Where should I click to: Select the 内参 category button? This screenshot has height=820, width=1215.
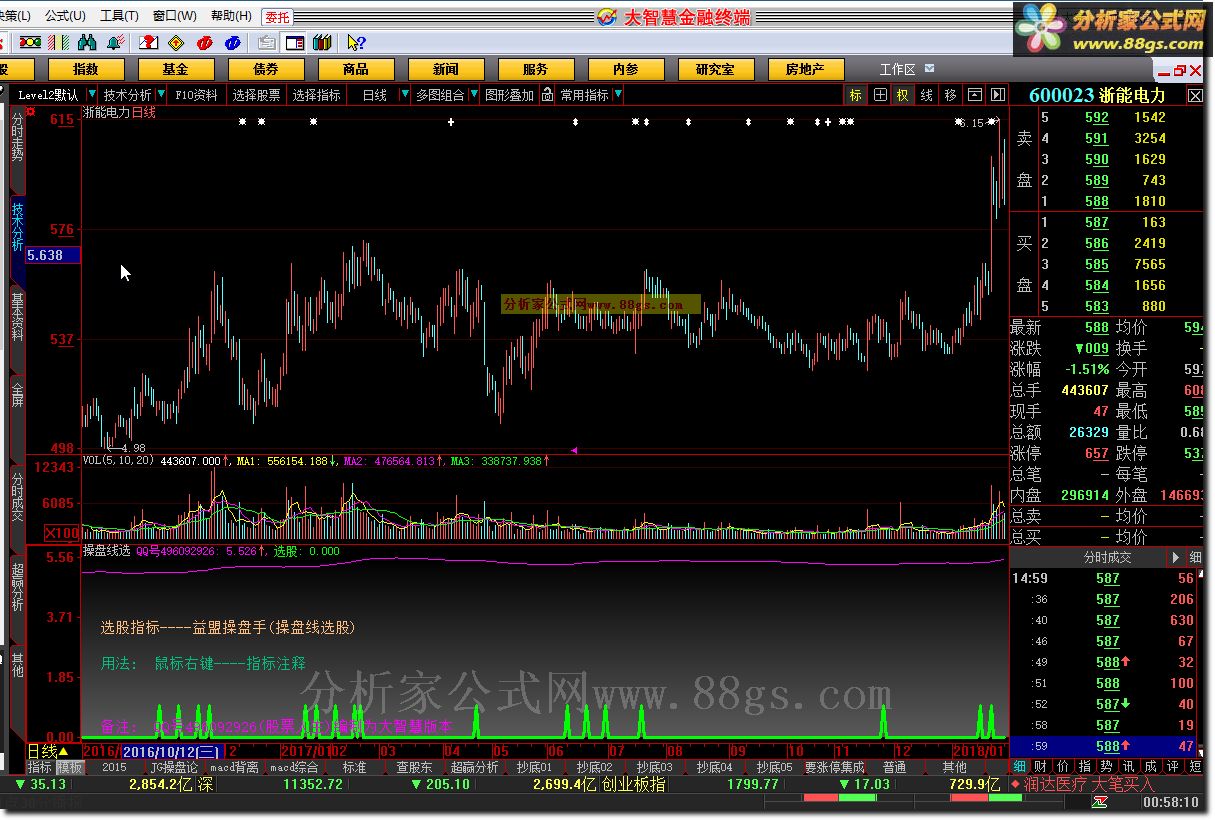625,69
